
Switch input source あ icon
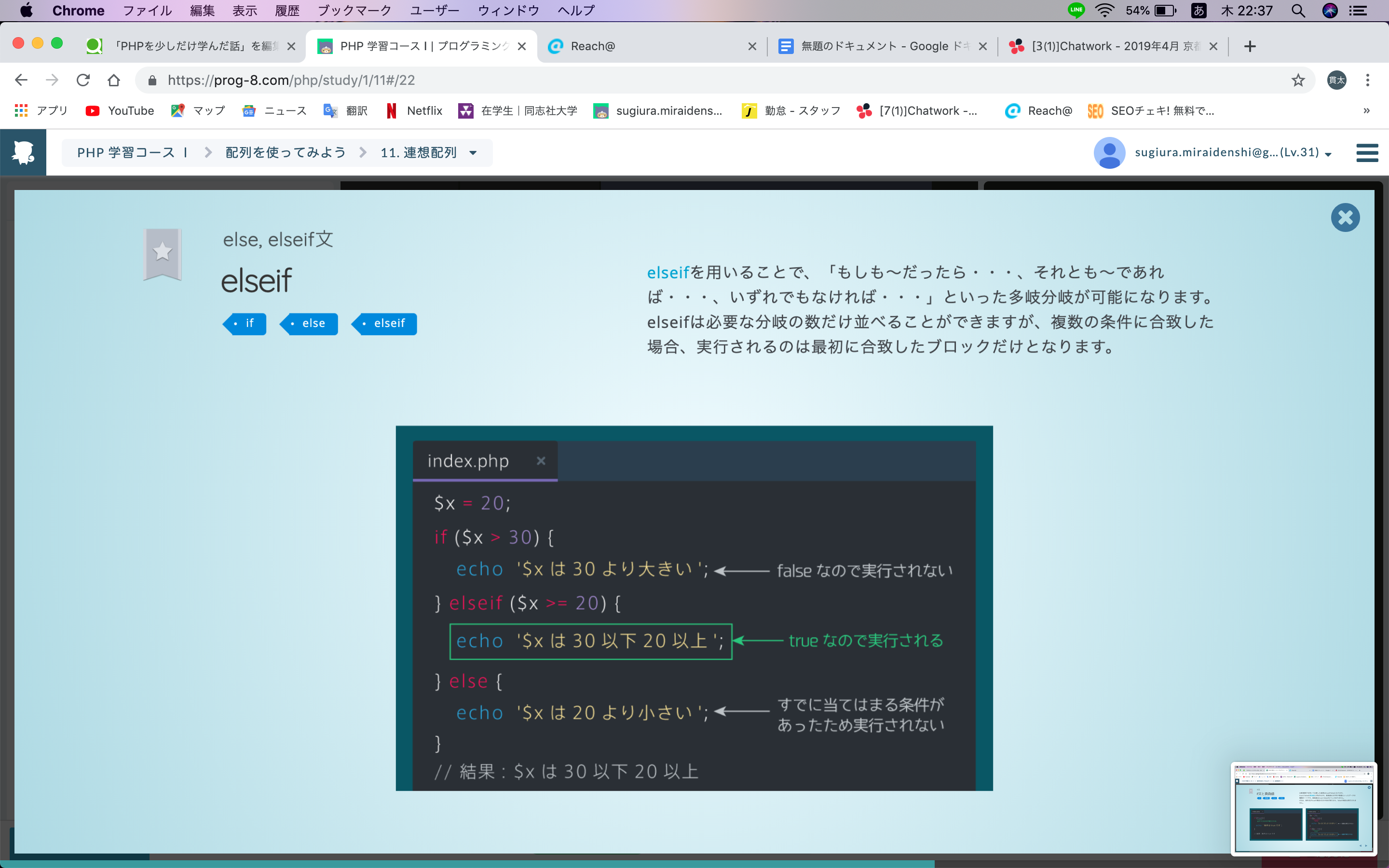click(1198, 10)
